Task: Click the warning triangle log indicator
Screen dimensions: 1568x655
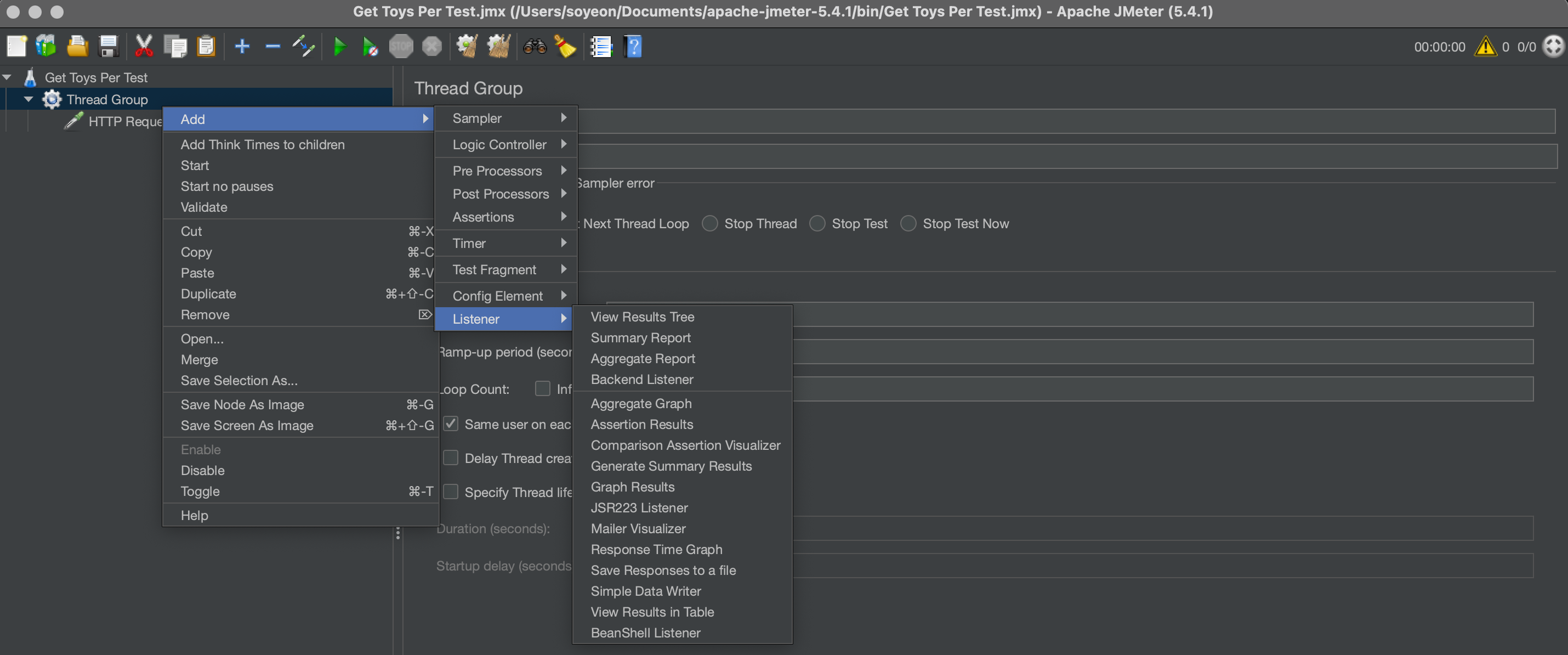Action: [x=1485, y=46]
